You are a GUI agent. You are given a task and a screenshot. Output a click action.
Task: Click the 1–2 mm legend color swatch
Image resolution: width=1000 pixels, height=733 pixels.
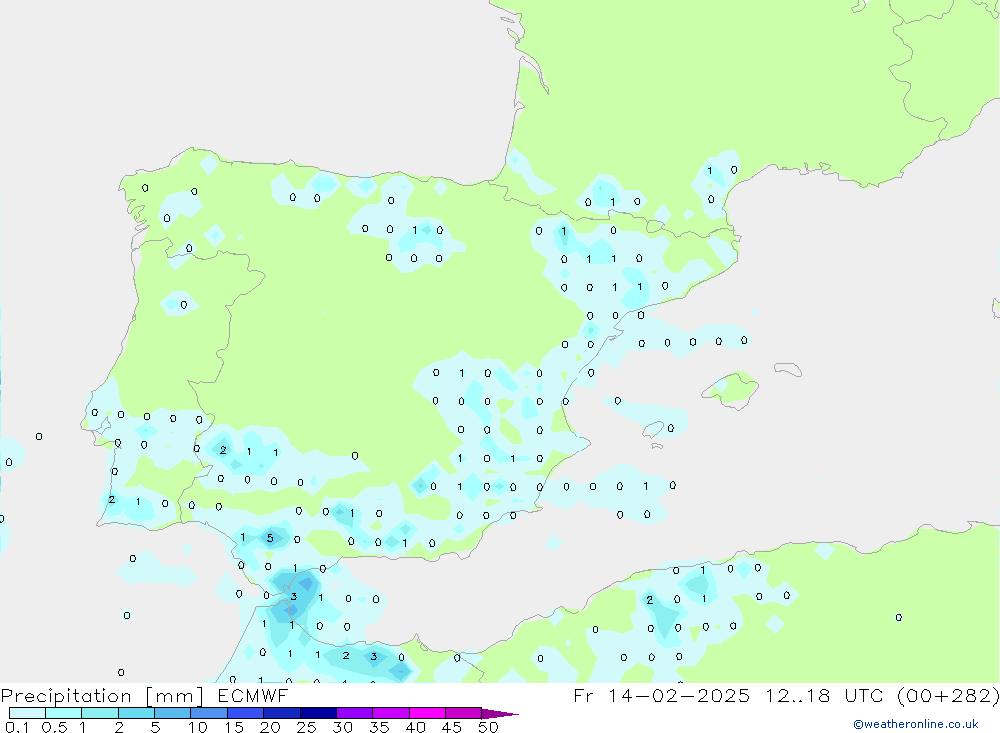point(100,713)
